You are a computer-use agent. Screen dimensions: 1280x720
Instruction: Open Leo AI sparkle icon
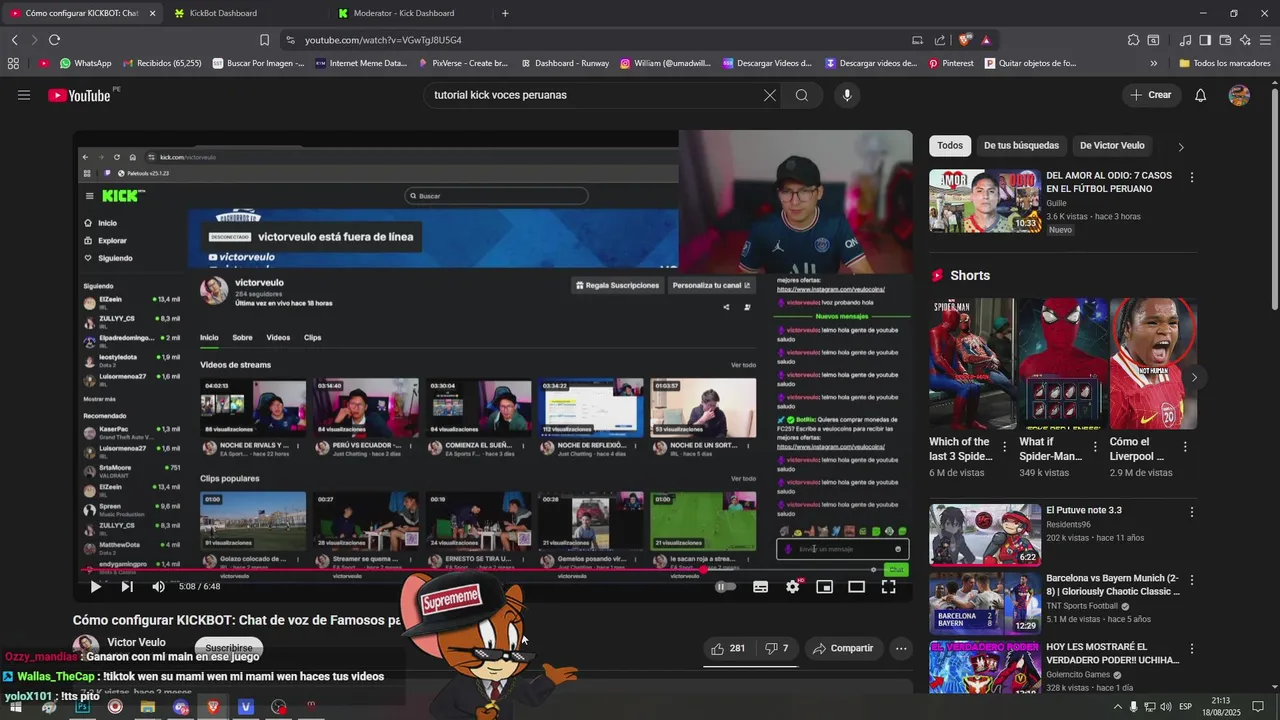[x=1245, y=40]
